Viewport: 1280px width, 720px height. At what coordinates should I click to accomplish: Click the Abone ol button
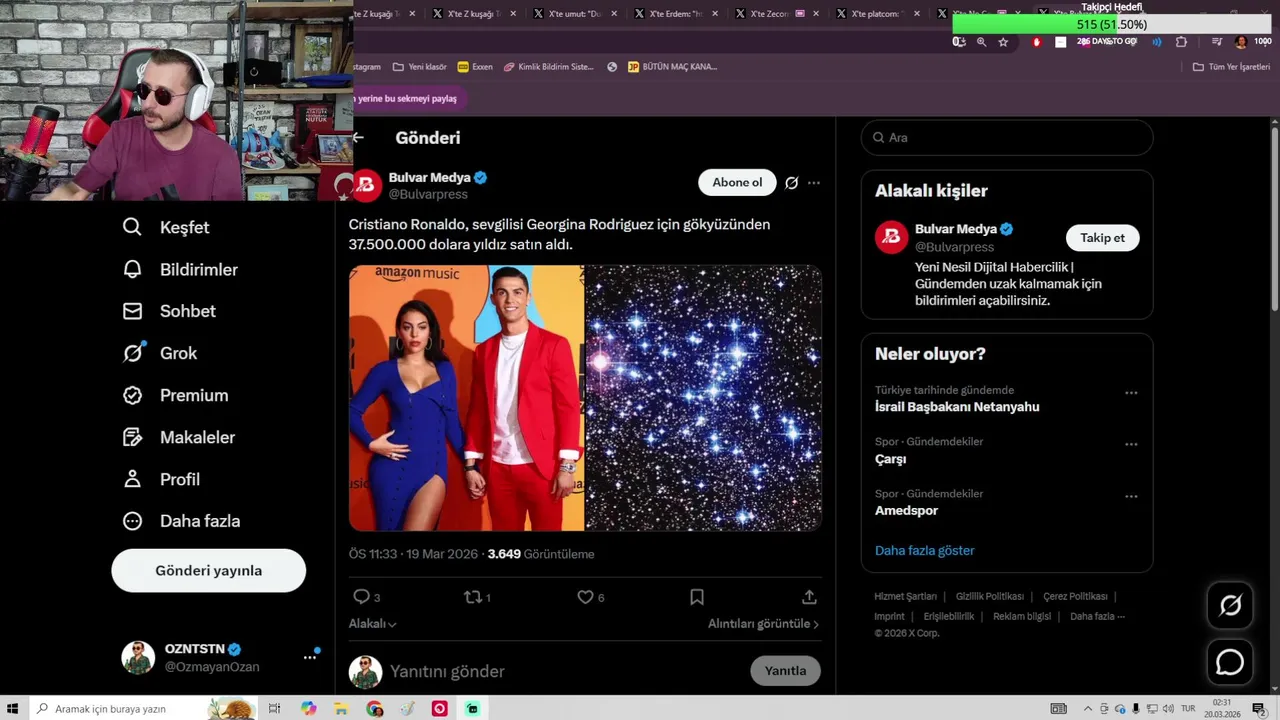click(x=737, y=182)
